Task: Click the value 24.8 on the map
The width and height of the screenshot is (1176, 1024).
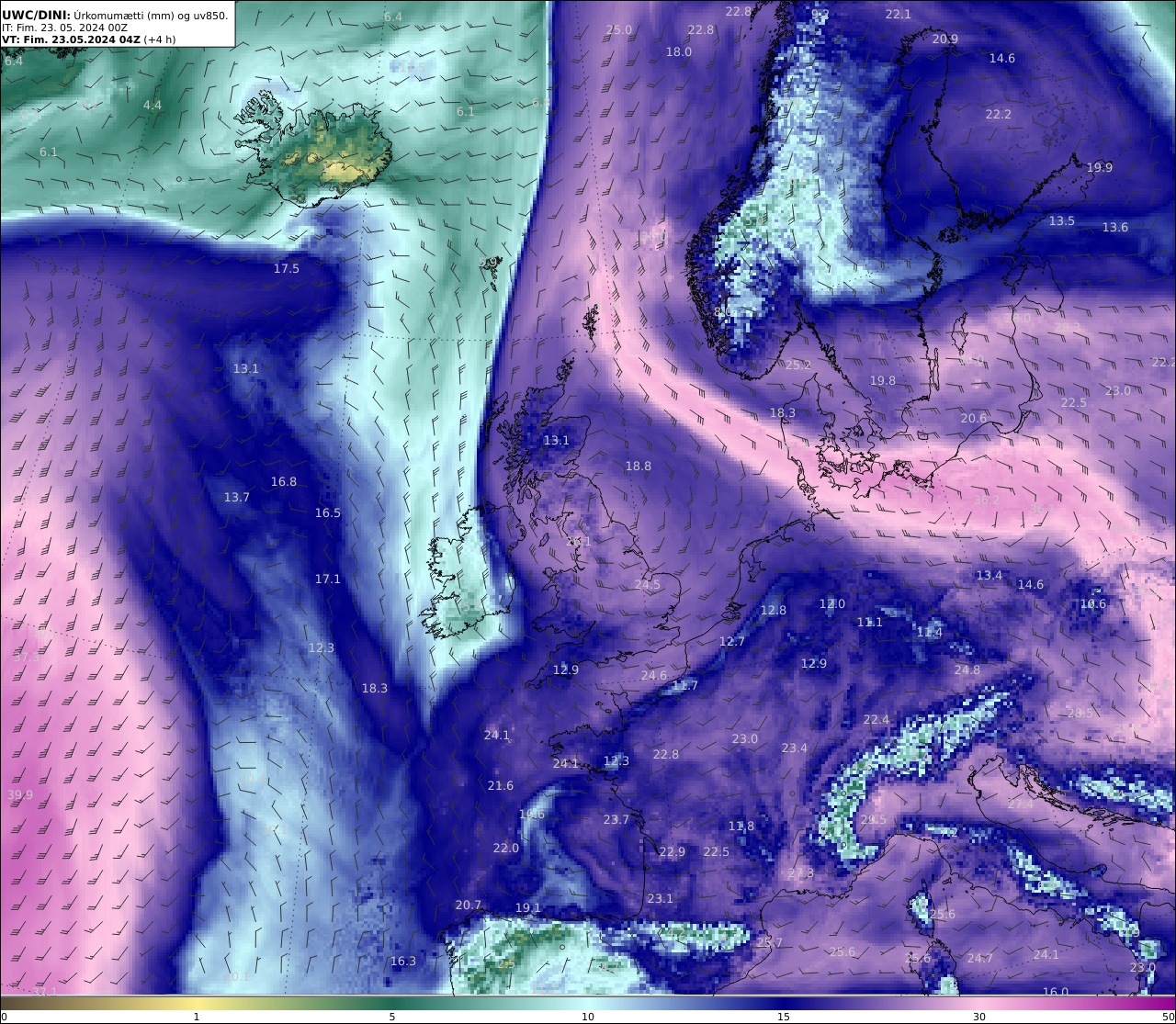Action: [967, 670]
